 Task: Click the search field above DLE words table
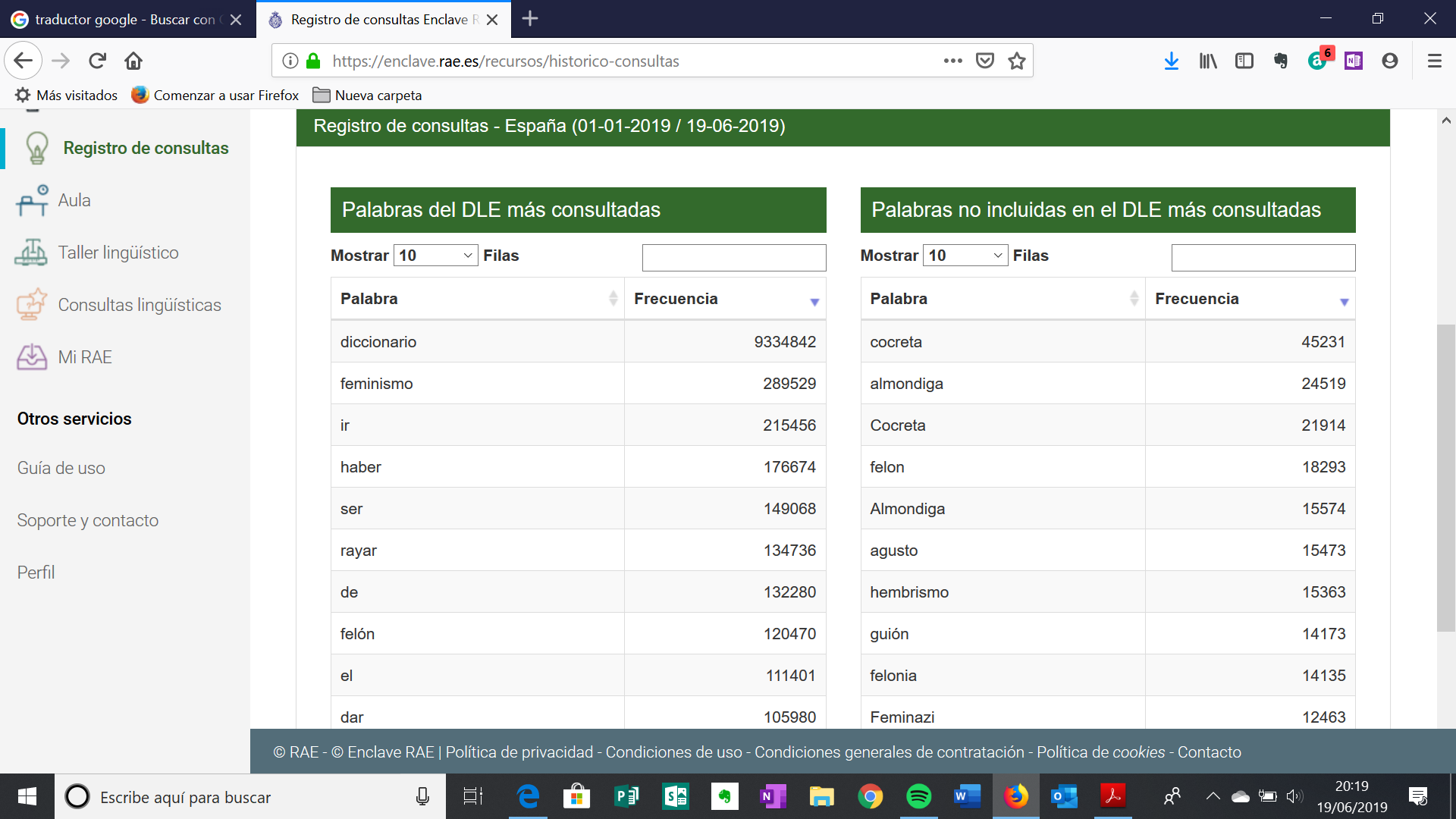(733, 258)
